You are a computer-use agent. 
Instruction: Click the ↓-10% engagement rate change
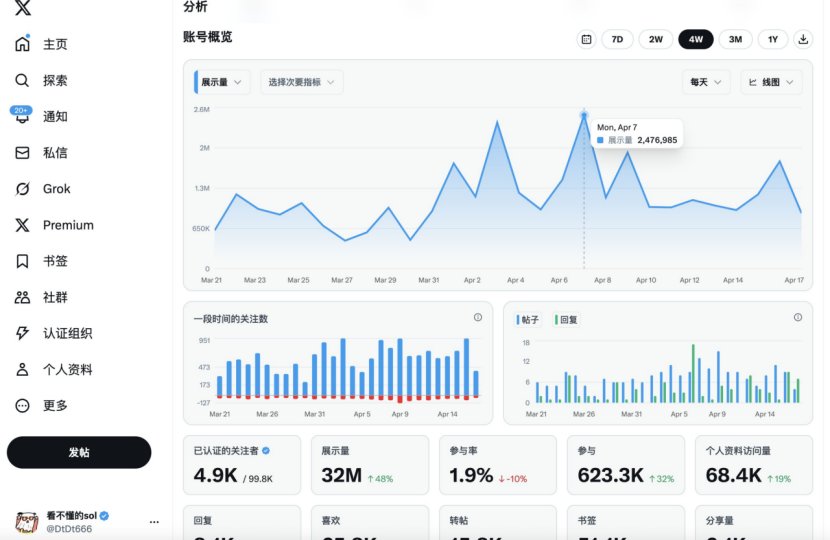pos(513,479)
